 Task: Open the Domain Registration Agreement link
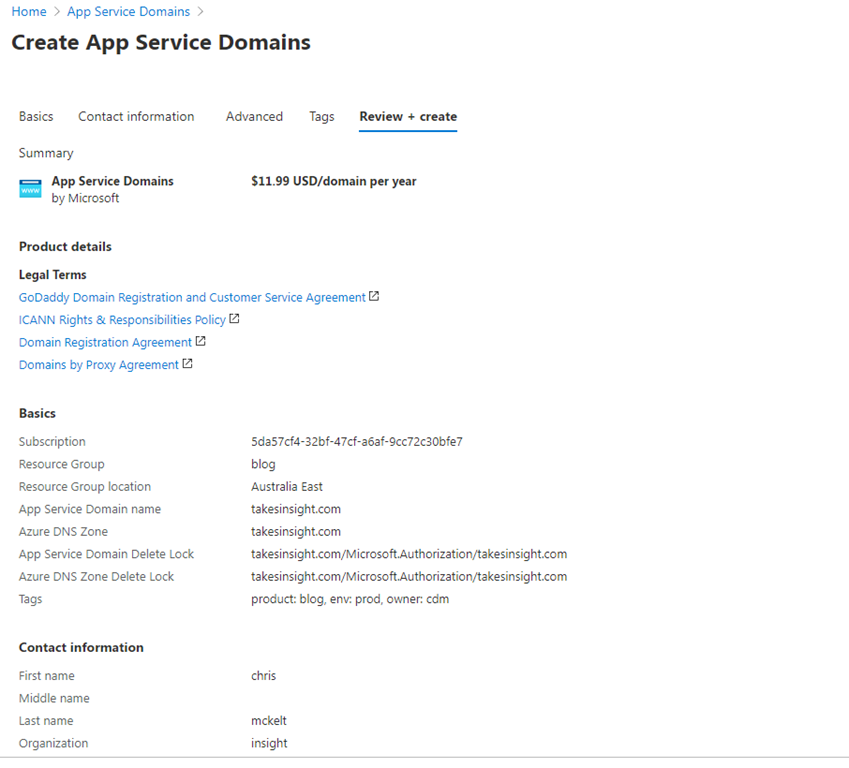106,342
